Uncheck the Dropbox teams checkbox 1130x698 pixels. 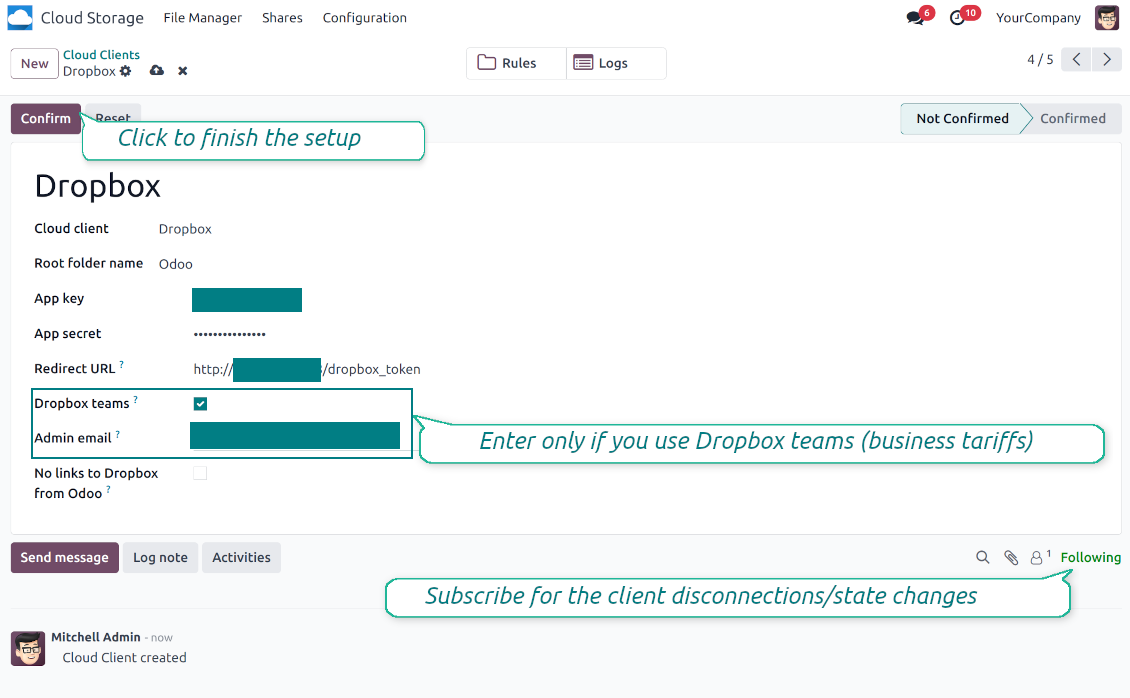tap(200, 403)
